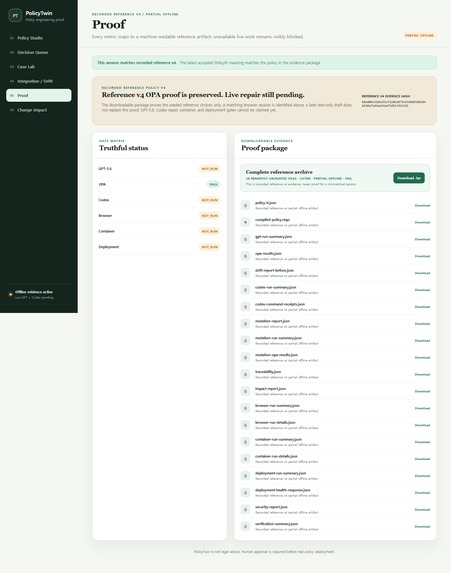This screenshot has height=573, width=451.
Task: Navigate to Integration / Drift
Action: tap(39, 81)
